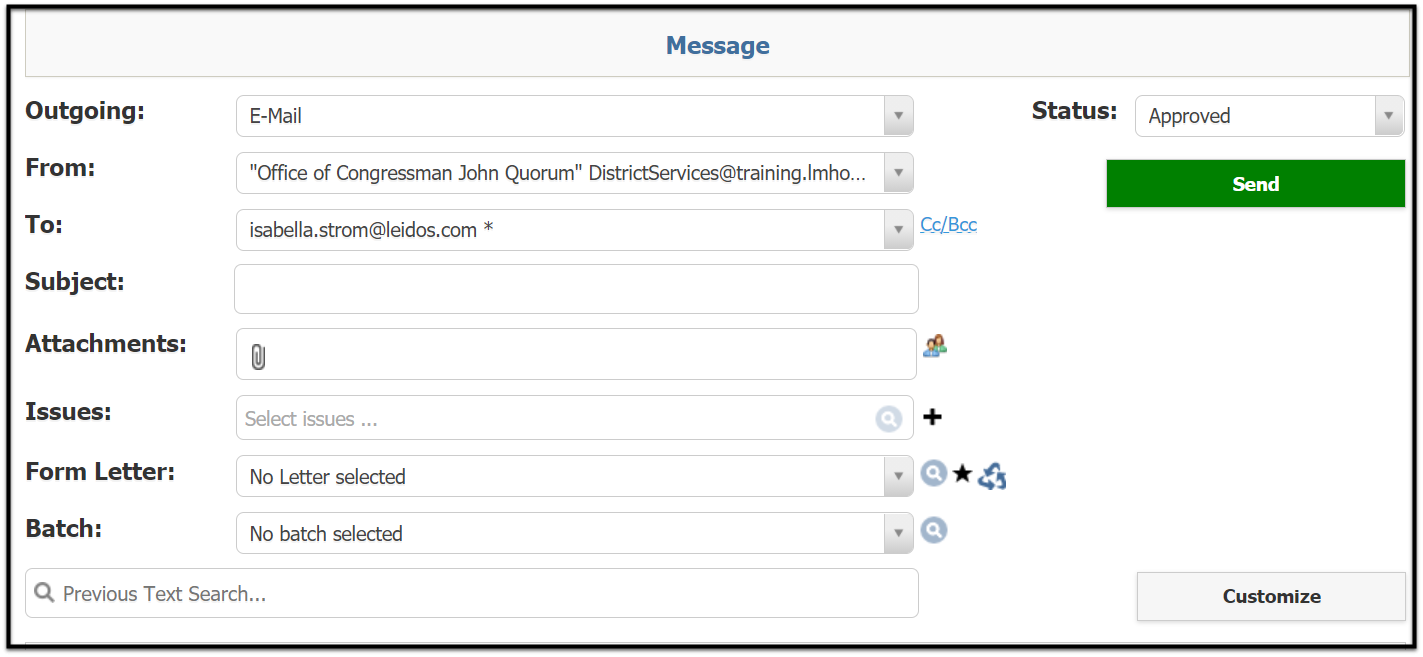Viewport: 1423px width, 657px height.
Task: Click inside the empty Subject field
Action: pos(576,289)
